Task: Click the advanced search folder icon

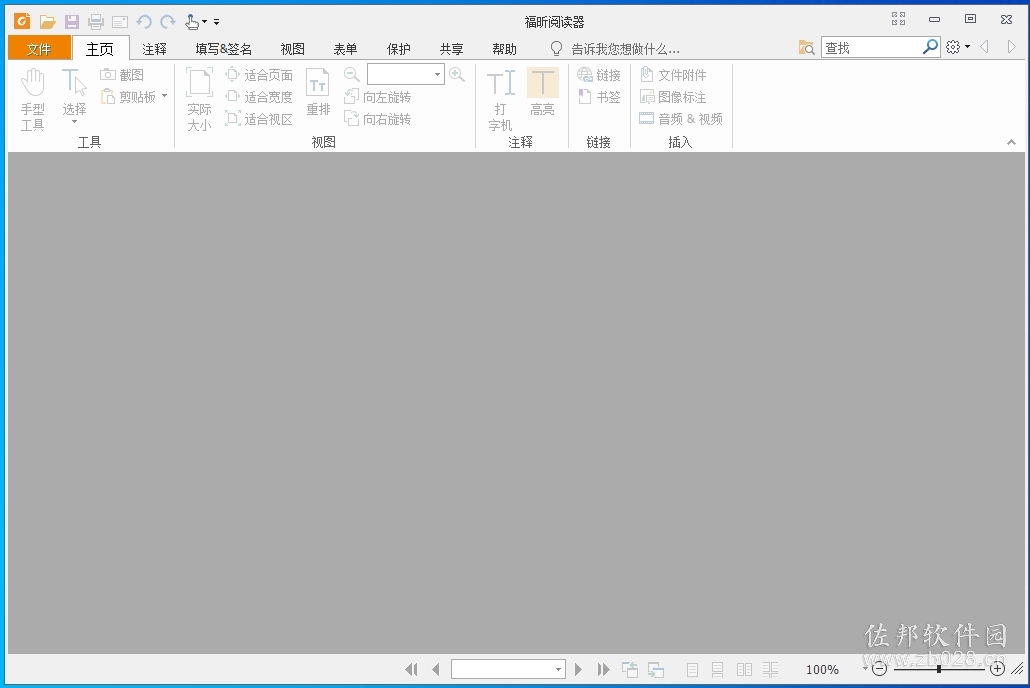Action: pyautogui.click(x=806, y=47)
